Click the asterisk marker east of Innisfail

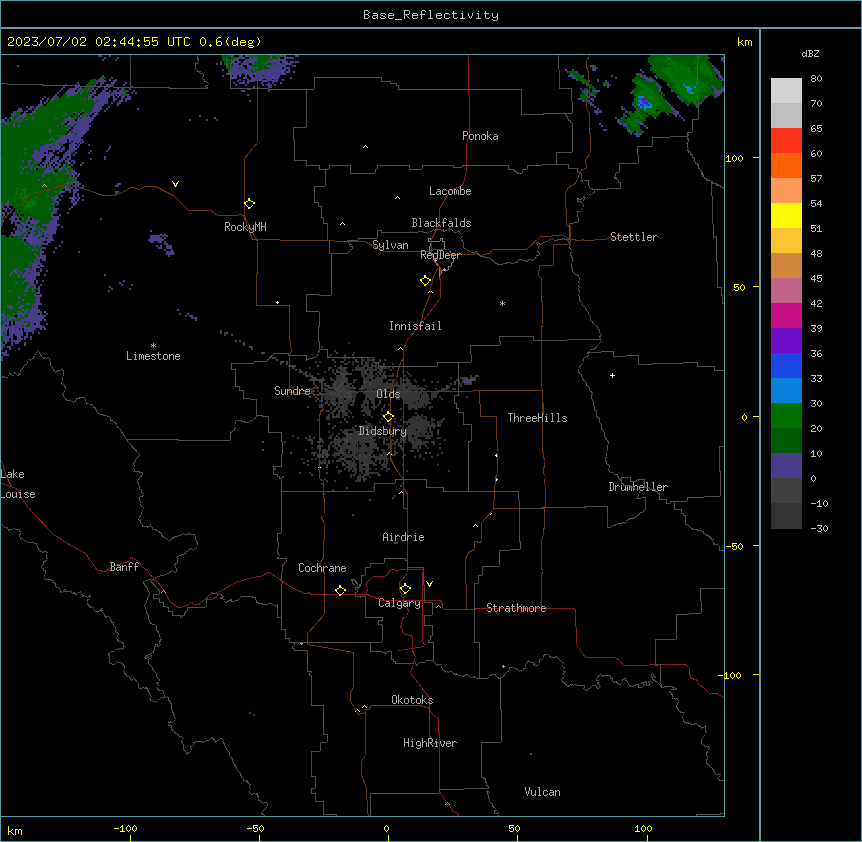[x=502, y=303]
